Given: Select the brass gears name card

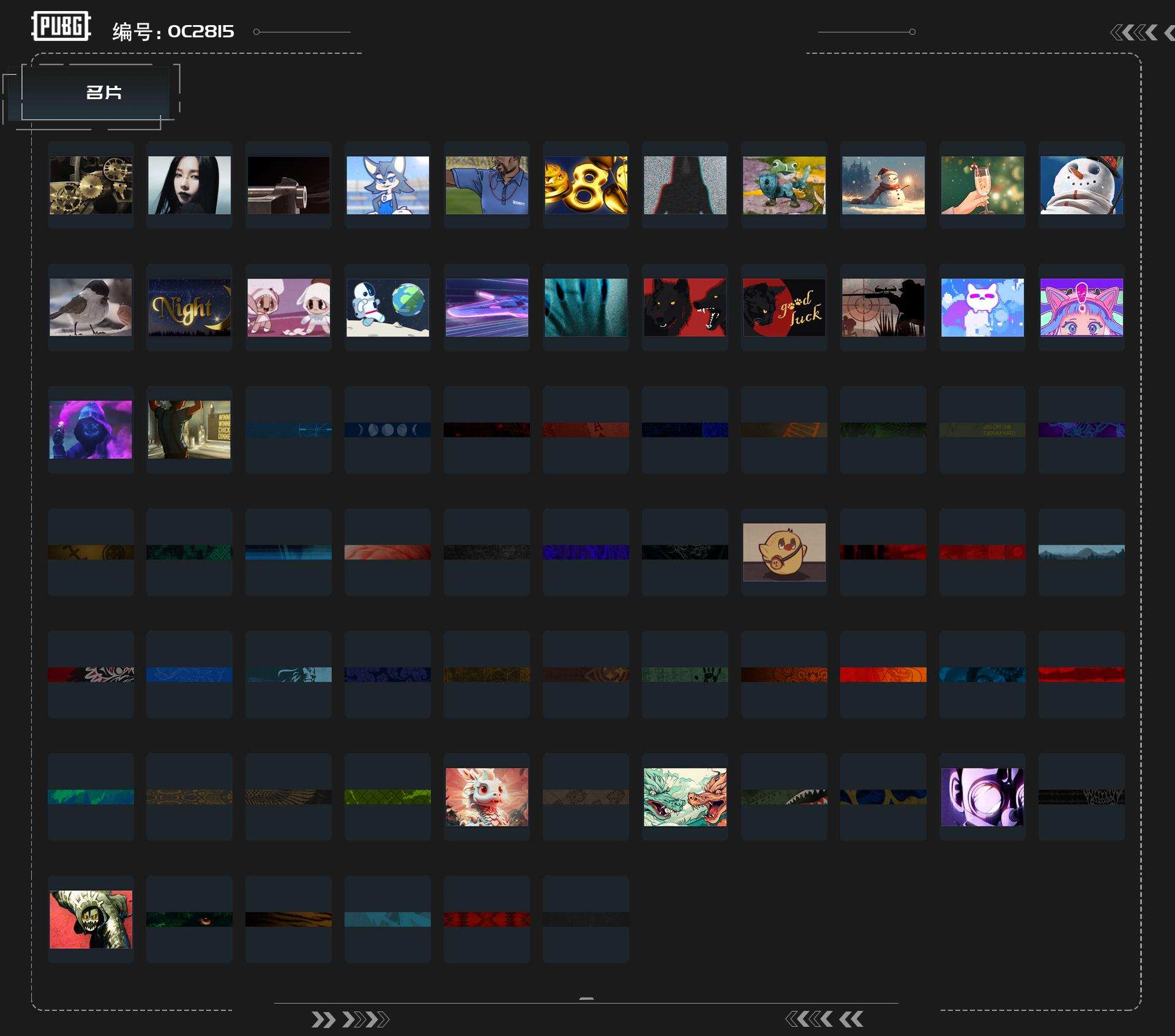Looking at the screenshot, I should tap(91, 185).
